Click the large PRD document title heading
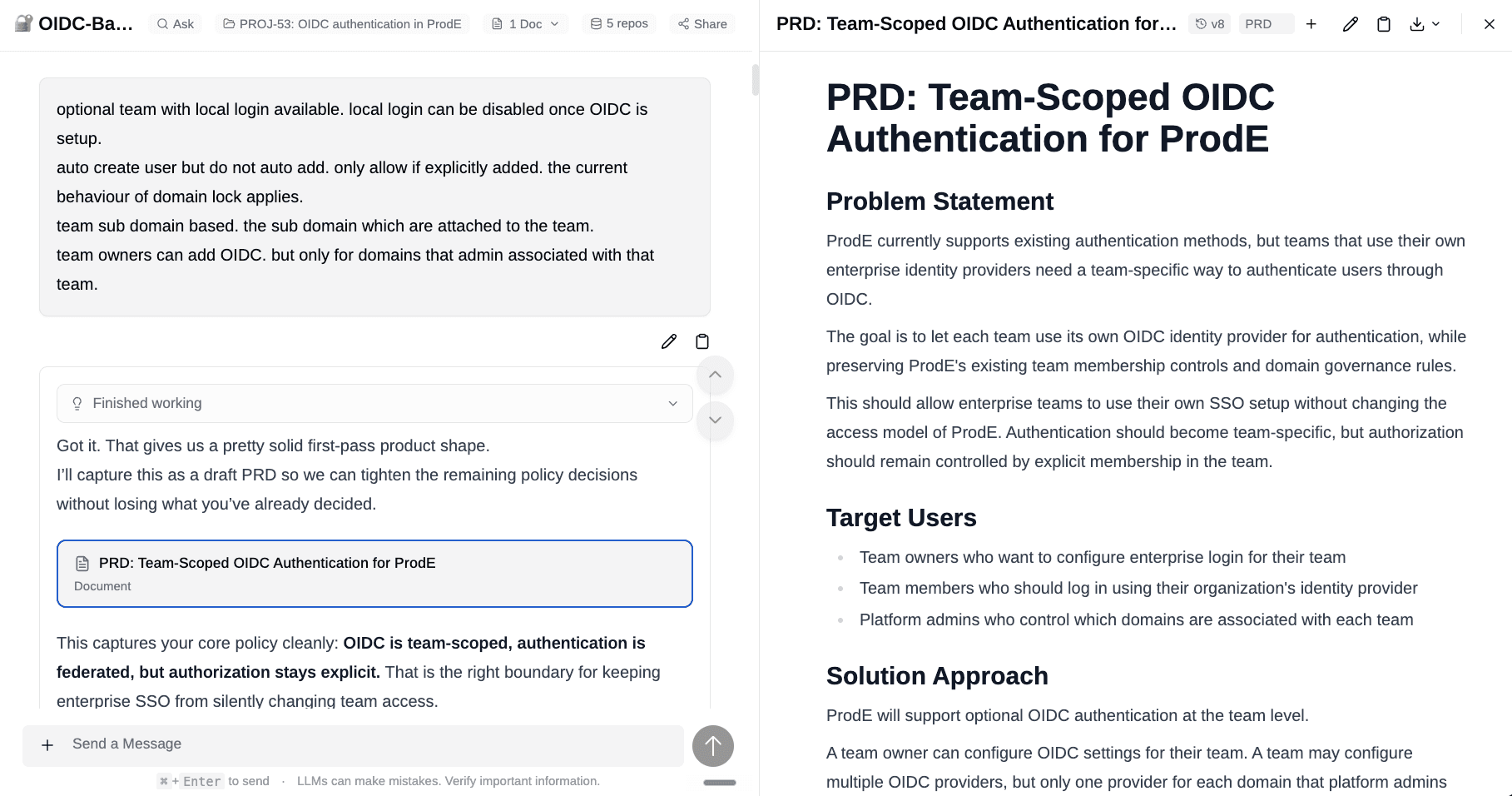The height and width of the screenshot is (796, 1512). tap(1050, 118)
